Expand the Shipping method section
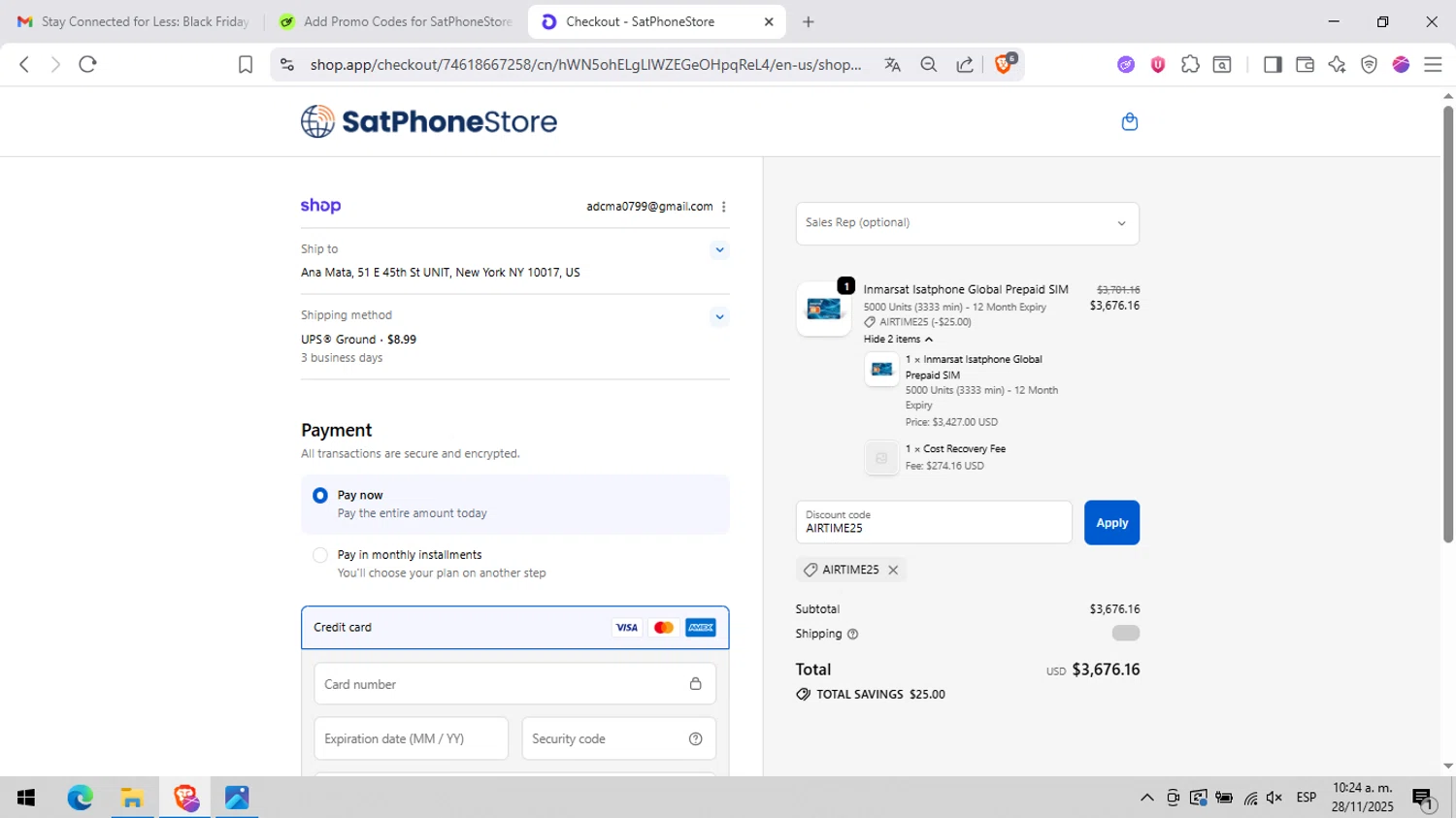The width and height of the screenshot is (1456, 818). [x=719, y=316]
